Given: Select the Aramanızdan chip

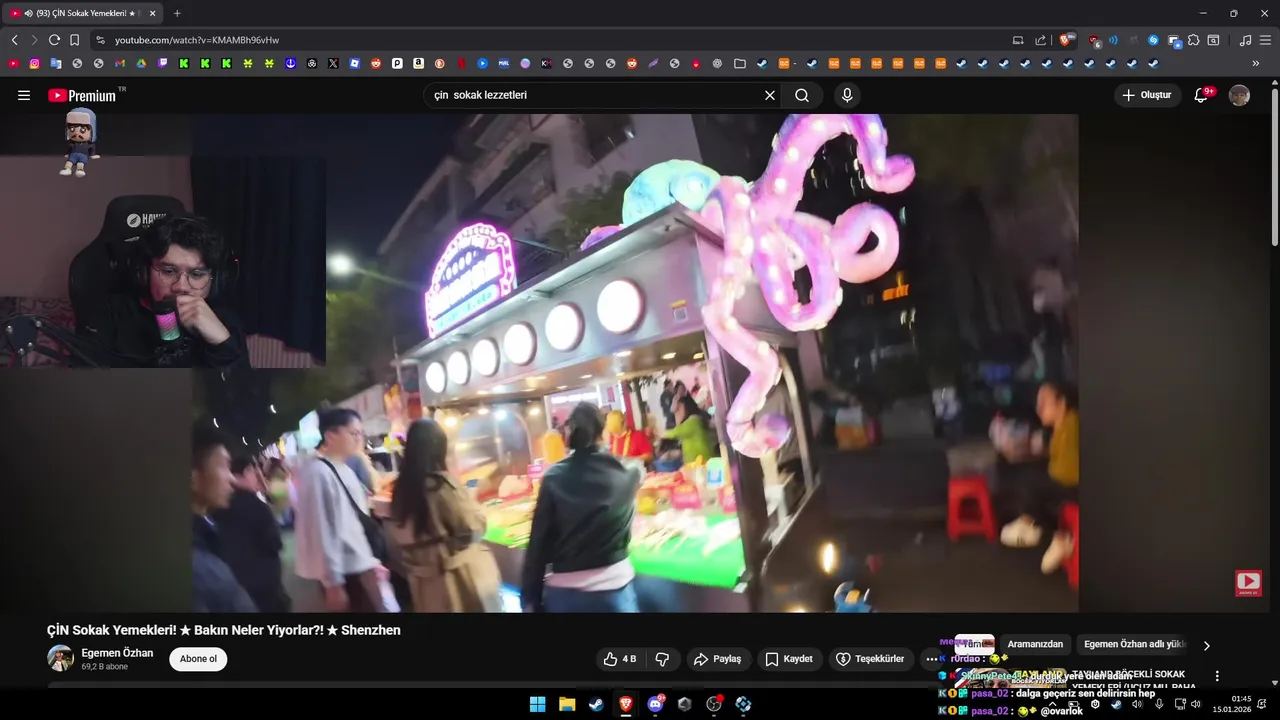Looking at the screenshot, I should [x=1035, y=644].
